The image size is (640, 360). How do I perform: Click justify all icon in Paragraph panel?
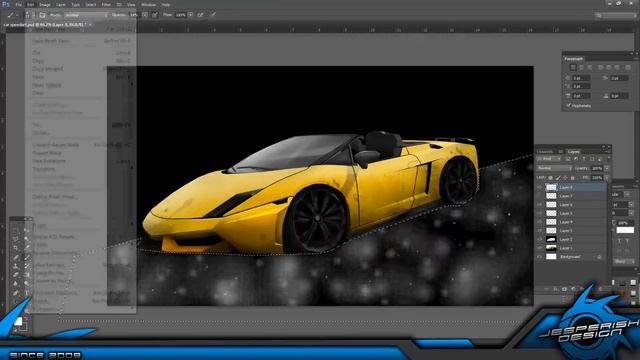628,67
